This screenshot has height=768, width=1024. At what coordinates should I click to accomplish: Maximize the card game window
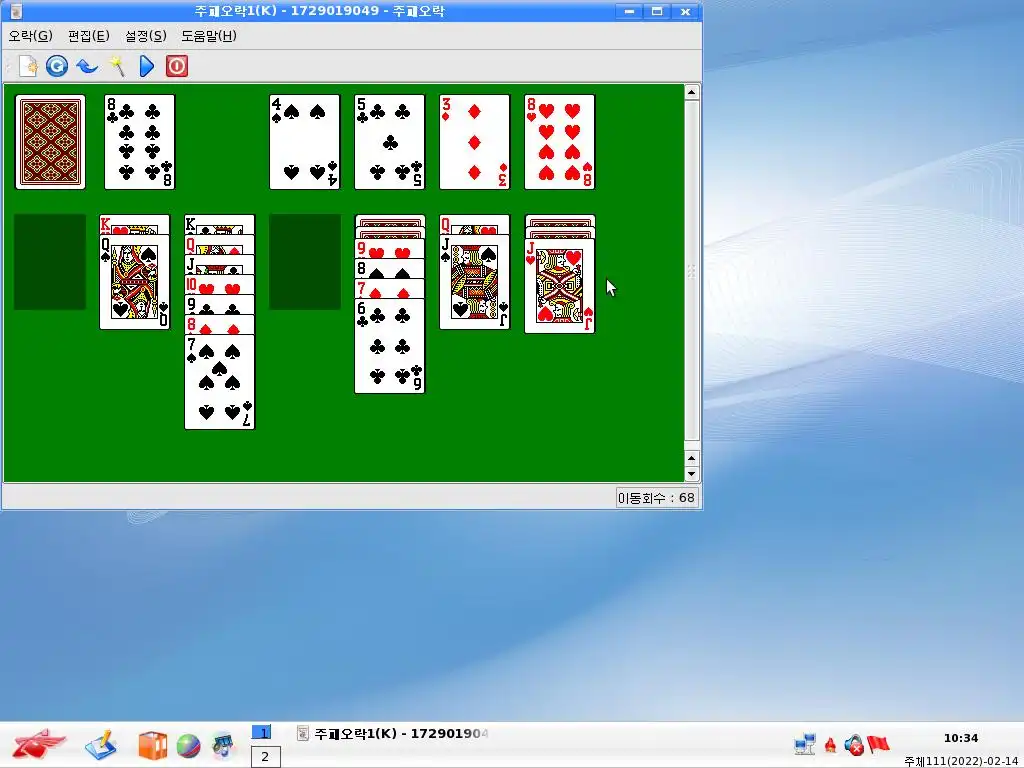click(657, 11)
